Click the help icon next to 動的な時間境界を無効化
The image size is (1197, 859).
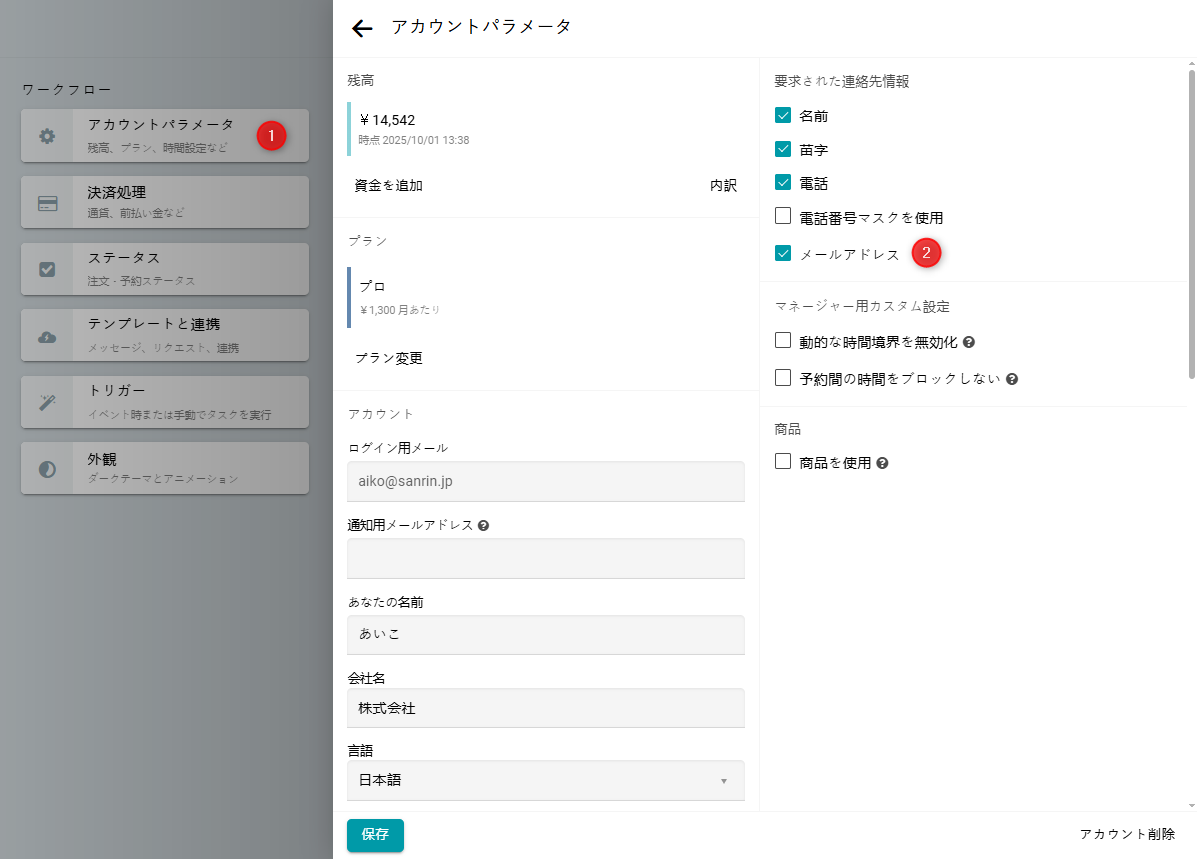(x=969, y=342)
